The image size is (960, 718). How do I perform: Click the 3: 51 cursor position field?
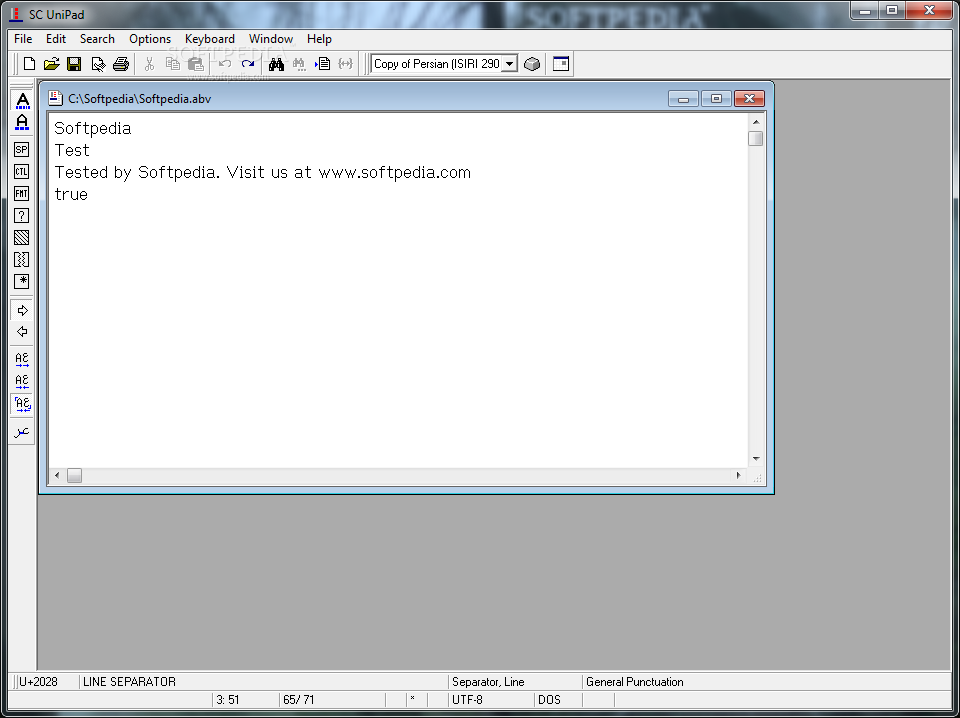245,700
